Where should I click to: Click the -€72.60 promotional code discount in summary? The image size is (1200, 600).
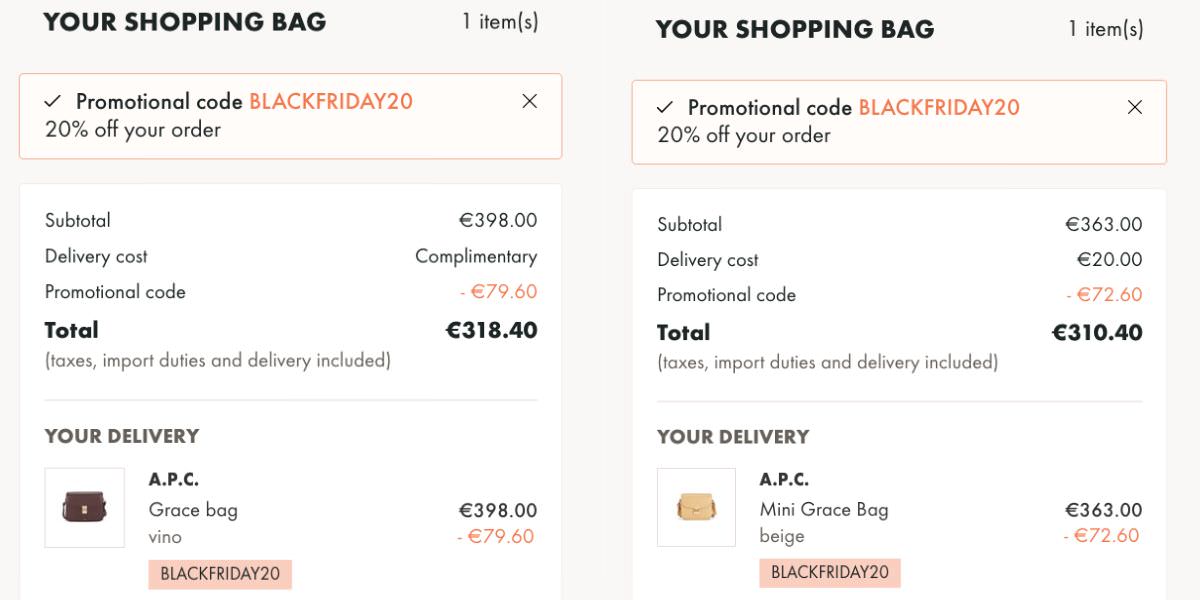(1104, 295)
